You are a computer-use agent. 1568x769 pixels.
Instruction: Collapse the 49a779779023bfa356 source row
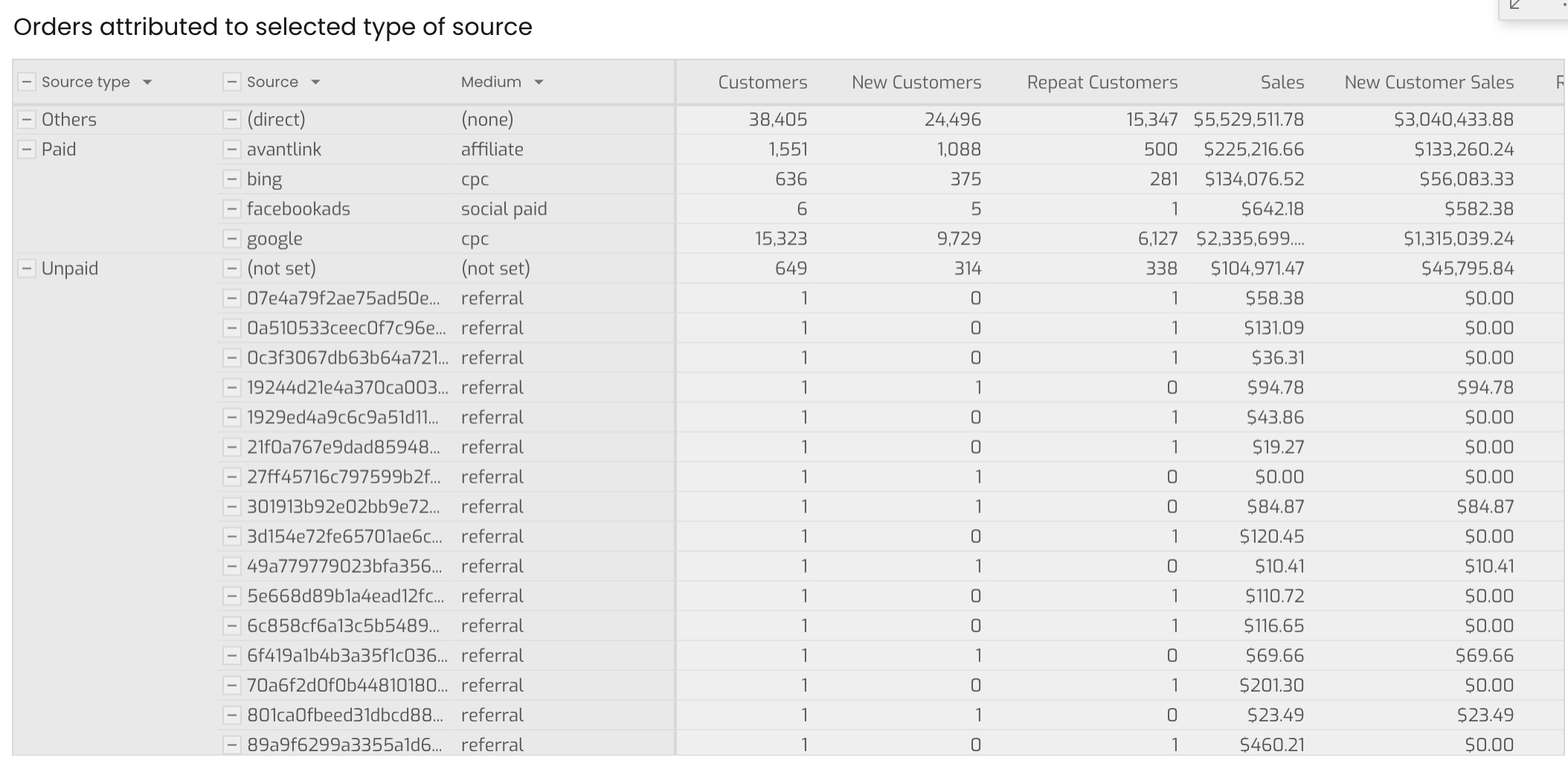[x=232, y=565]
